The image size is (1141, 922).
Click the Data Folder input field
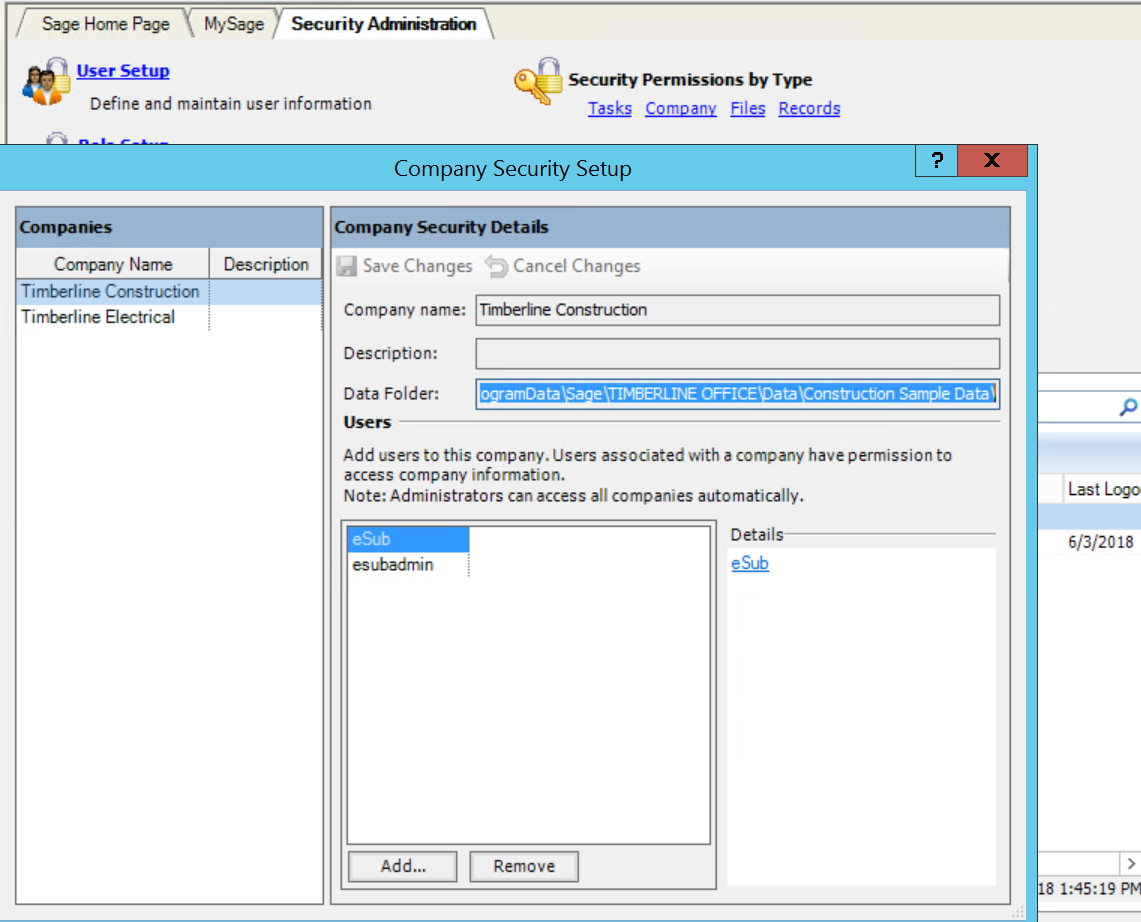(x=738, y=394)
